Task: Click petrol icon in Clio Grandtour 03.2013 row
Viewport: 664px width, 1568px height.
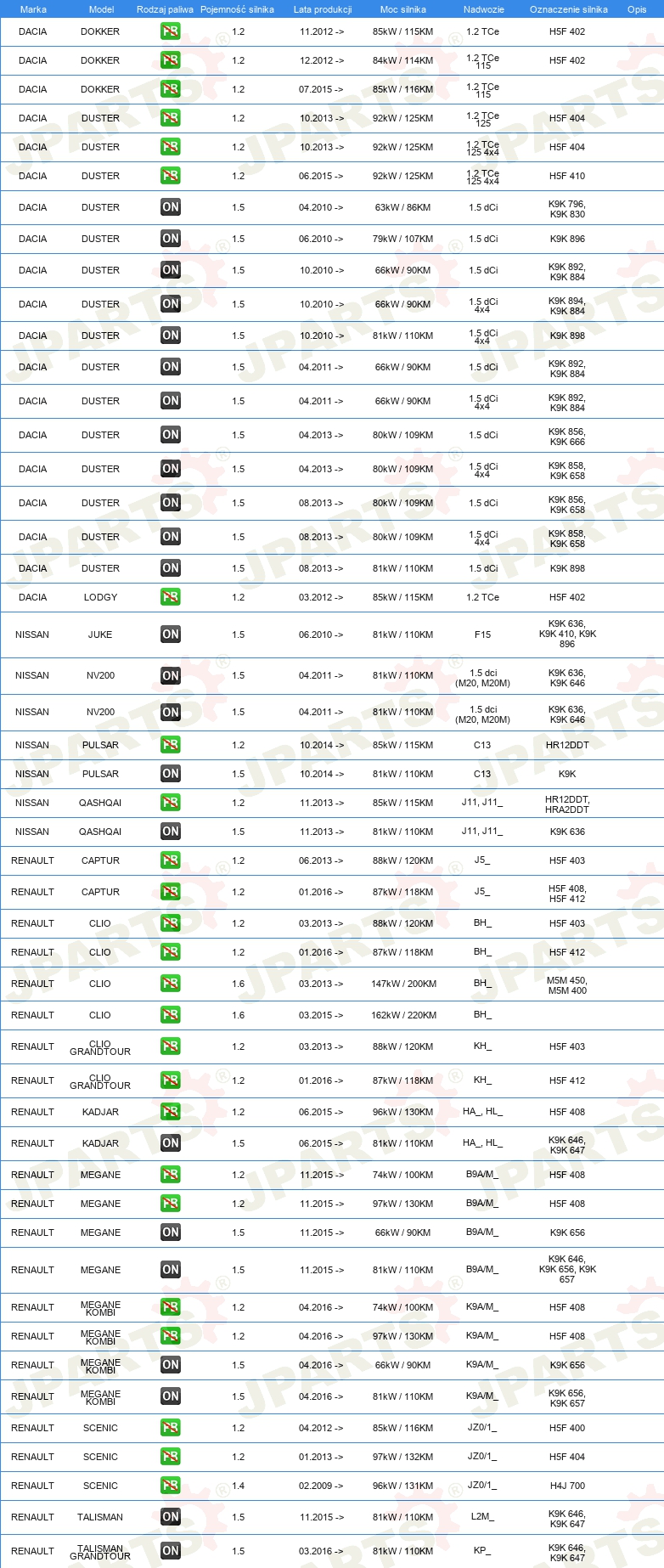Action: (x=170, y=1046)
